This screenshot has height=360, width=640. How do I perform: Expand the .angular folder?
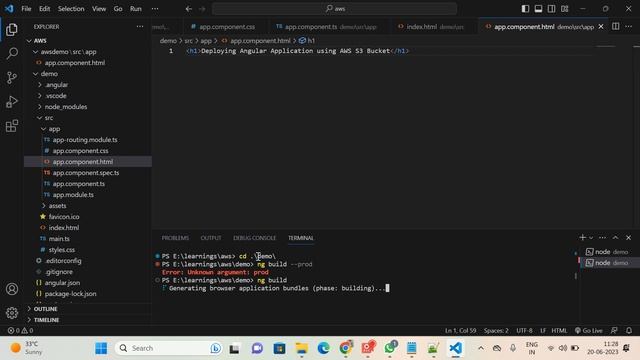pos(88,85)
